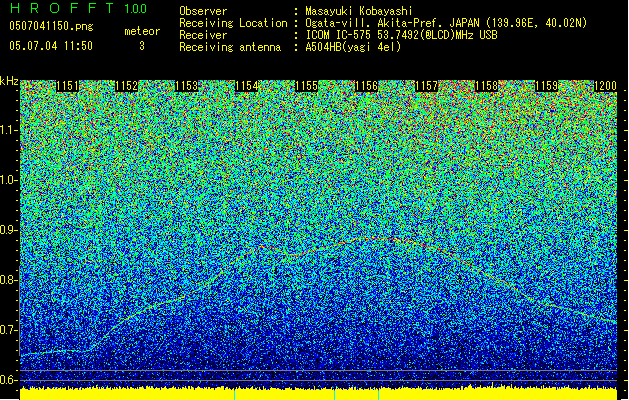Image resolution: width=629 pixels, height=400 pixels.
Task: Select the file name 0507041150.png
Action: (51, 26)
